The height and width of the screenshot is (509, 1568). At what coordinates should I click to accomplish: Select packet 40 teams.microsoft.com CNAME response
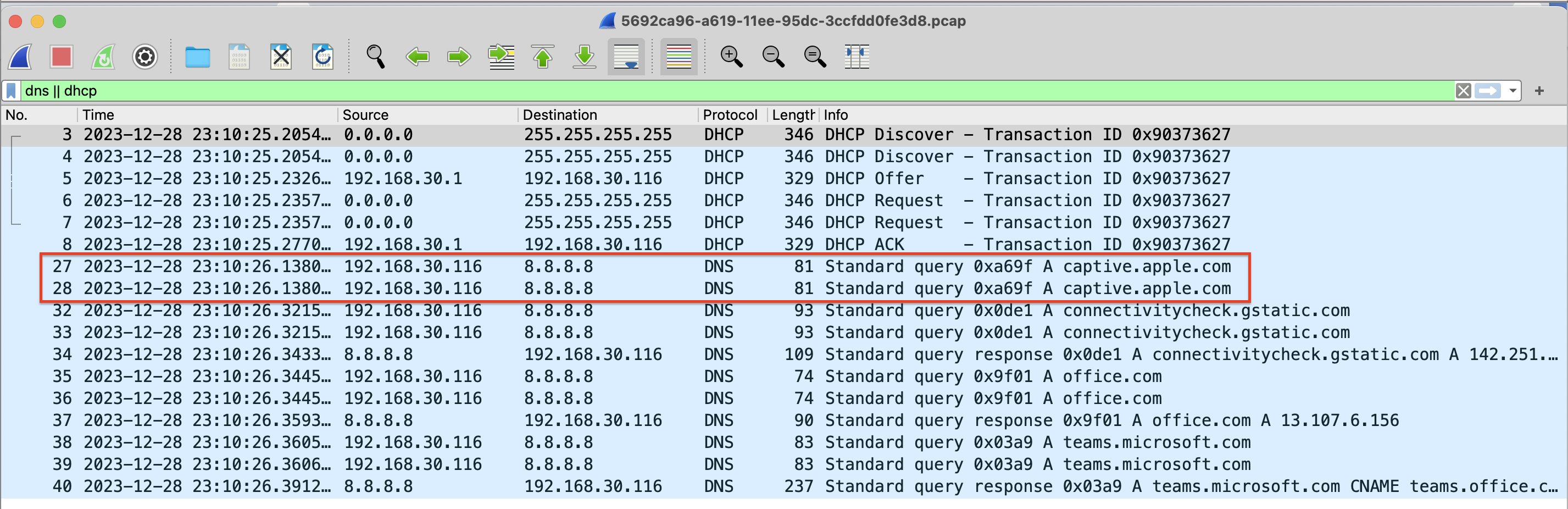[784, 486]
